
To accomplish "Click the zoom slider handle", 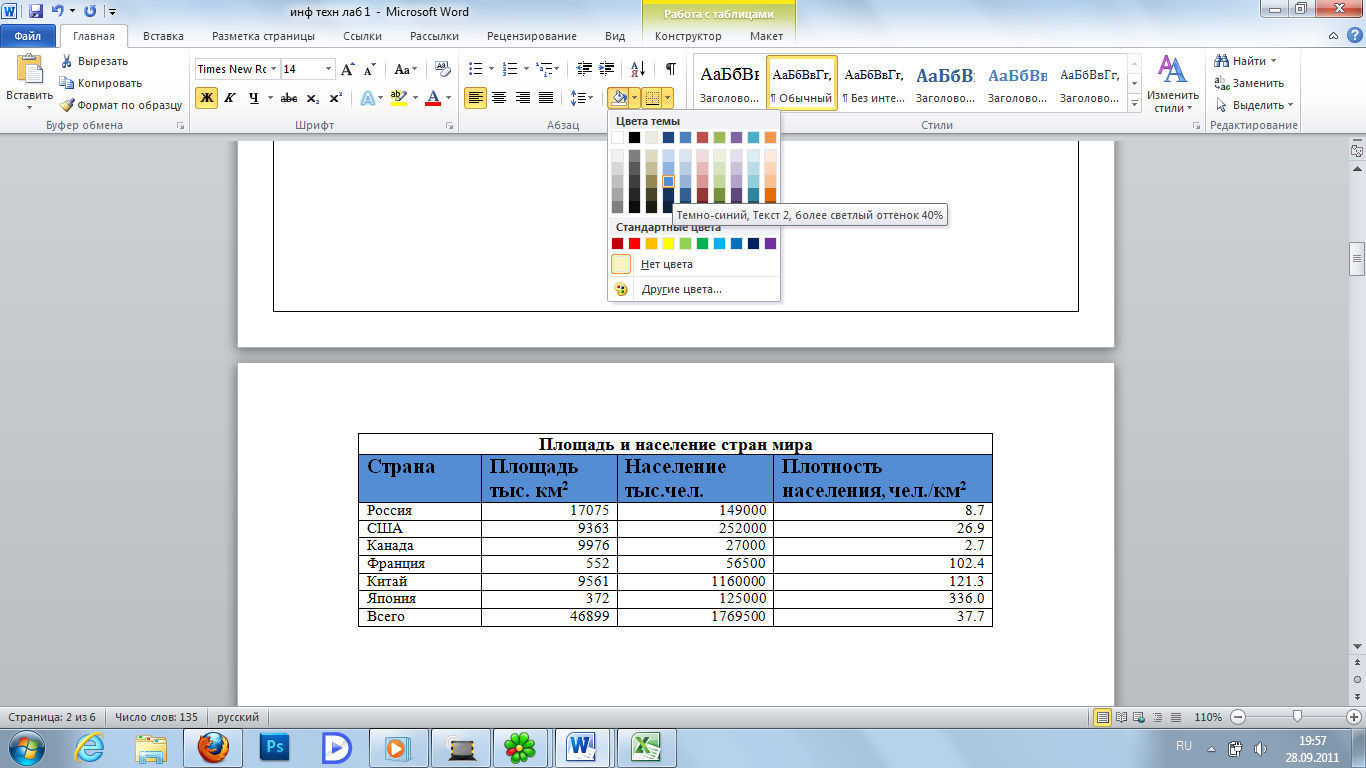I will (x=1297, y=717).
